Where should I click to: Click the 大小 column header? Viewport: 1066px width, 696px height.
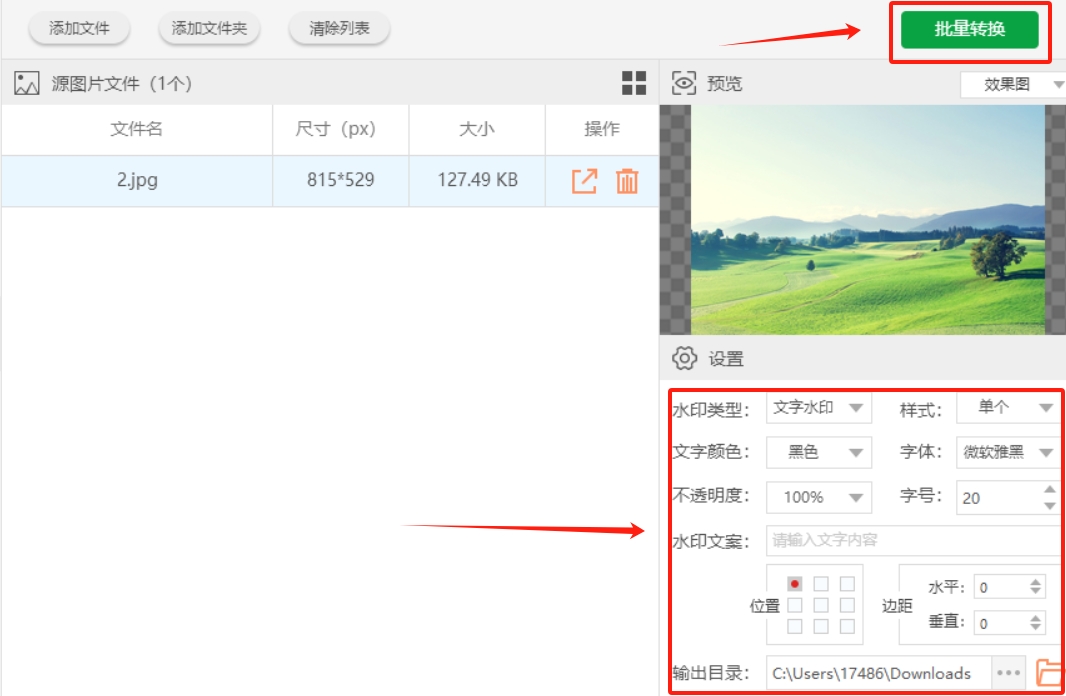pyautogui.click(x=477, y=129)
